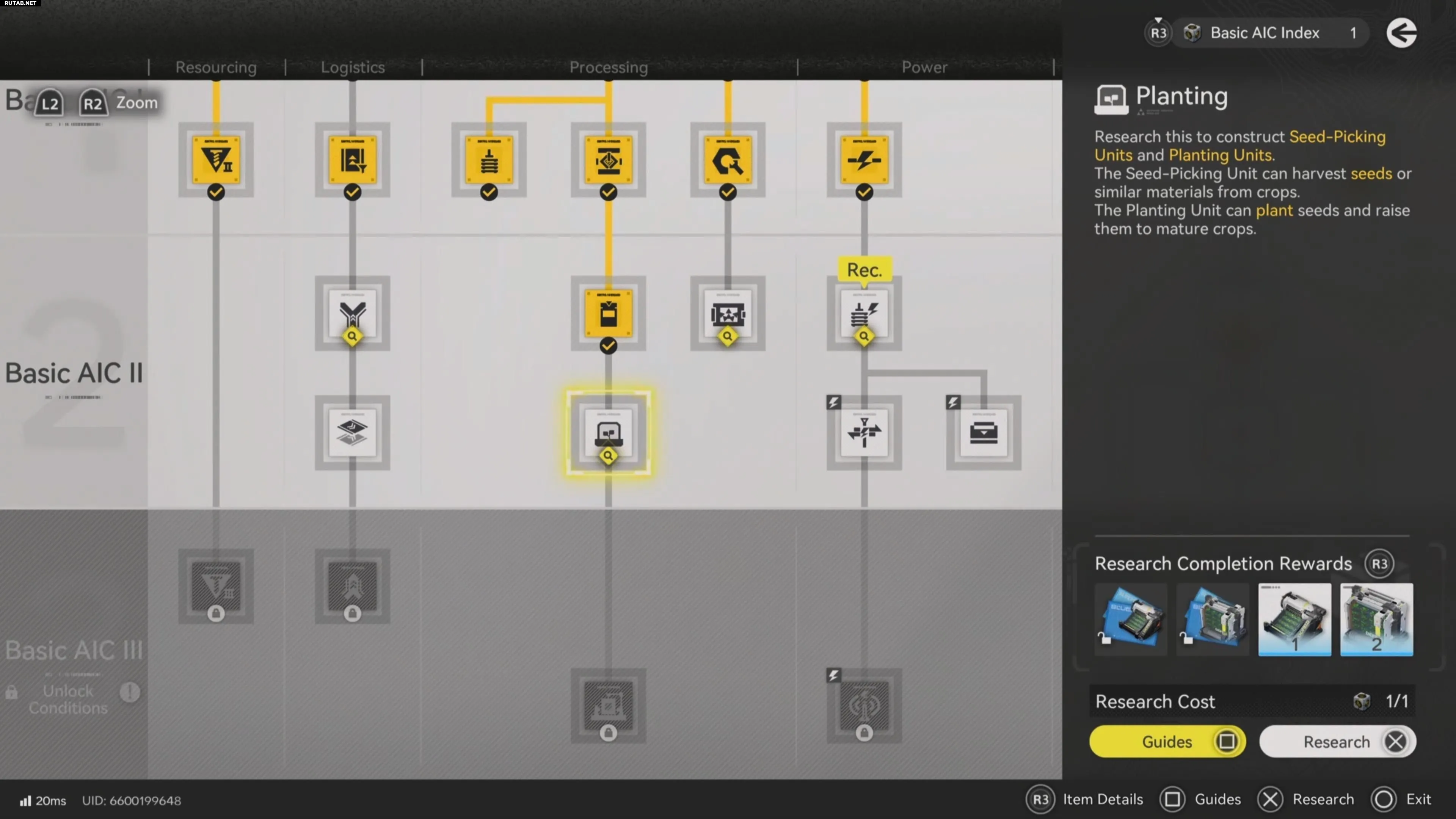Open the second blue reward item thumbnail
This screenshot has height=819, width=1456.
pos(1213,620)
